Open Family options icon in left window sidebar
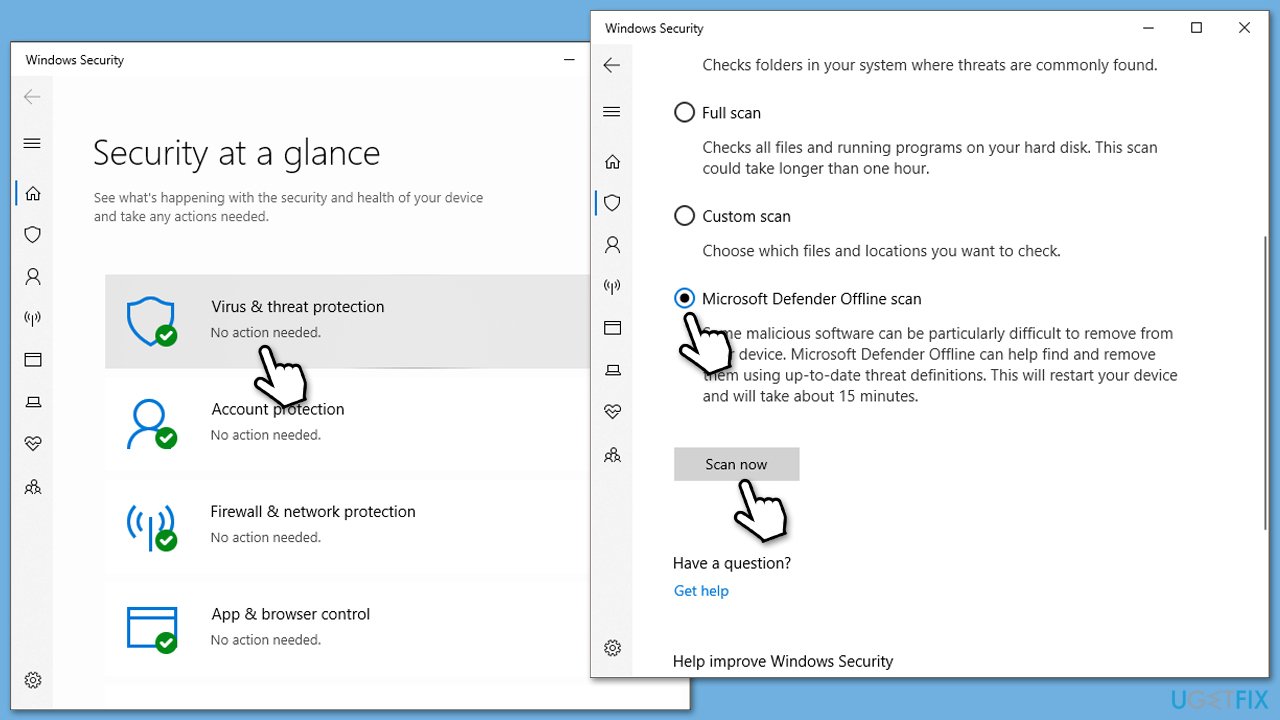Viewport: 1280px width, 720px height. 33,487
